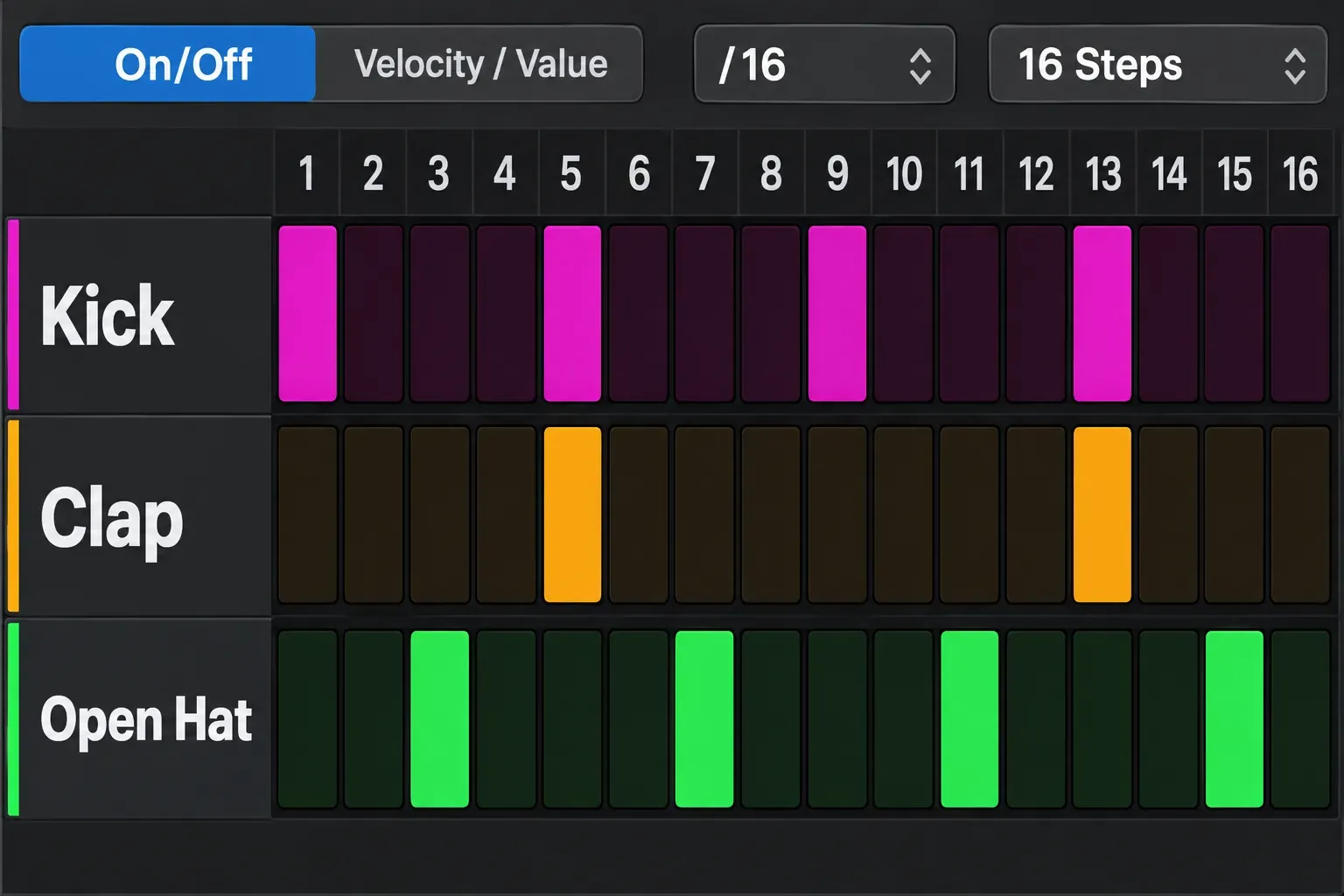Turn off Clap step 5
Screen dimensions: 1344x896
pos(572,514)
